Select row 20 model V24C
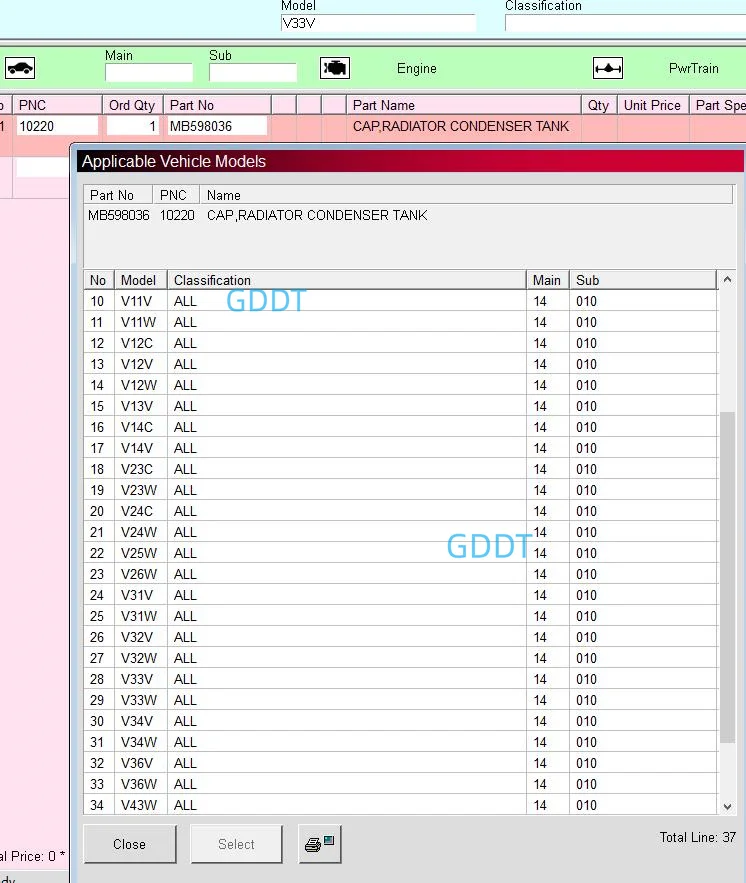Image resolution: width=746 pixels, height=883 pixels. [x=400, y=511]
